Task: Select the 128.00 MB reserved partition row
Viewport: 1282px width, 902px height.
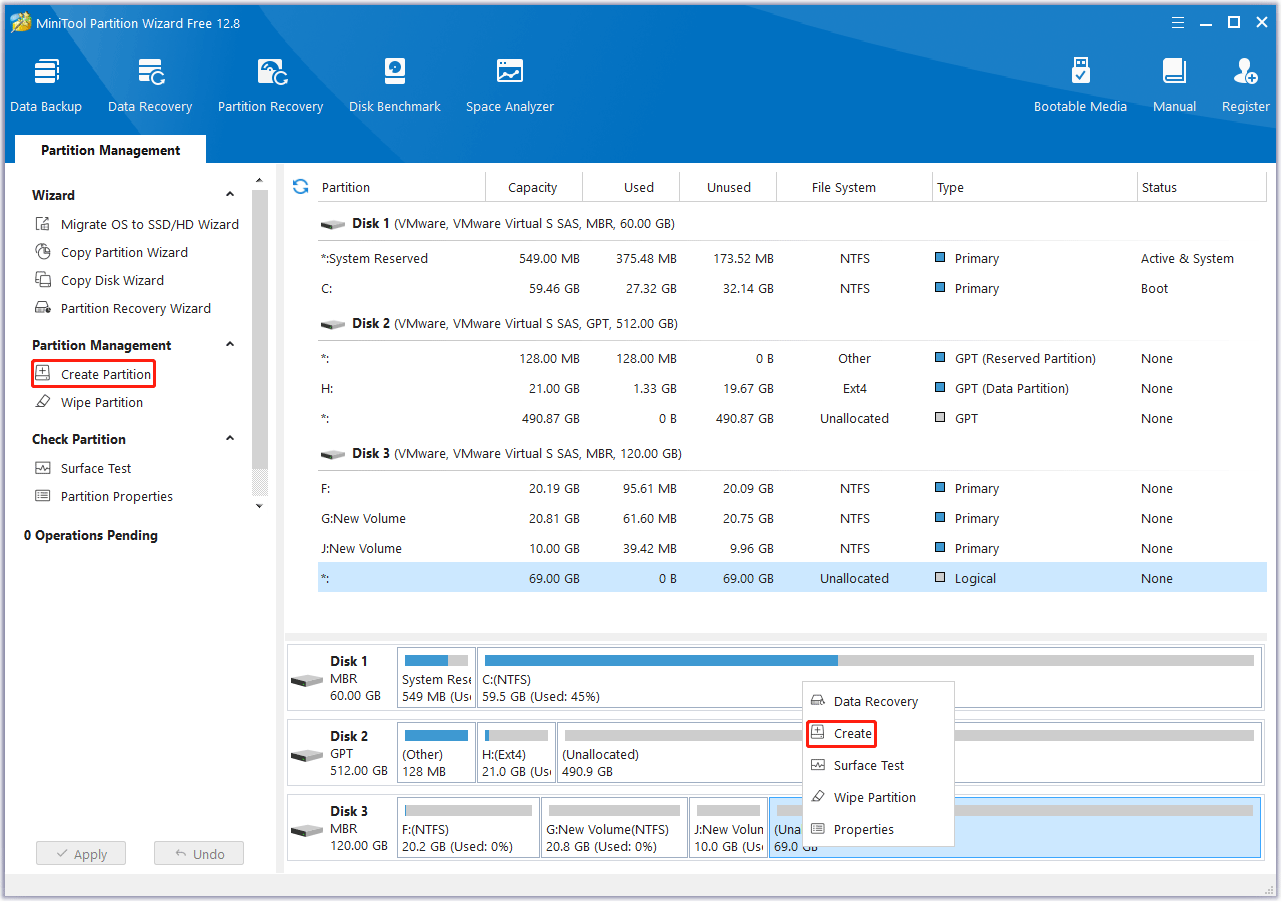Action: pyautogui.click(x=792, y=358)
